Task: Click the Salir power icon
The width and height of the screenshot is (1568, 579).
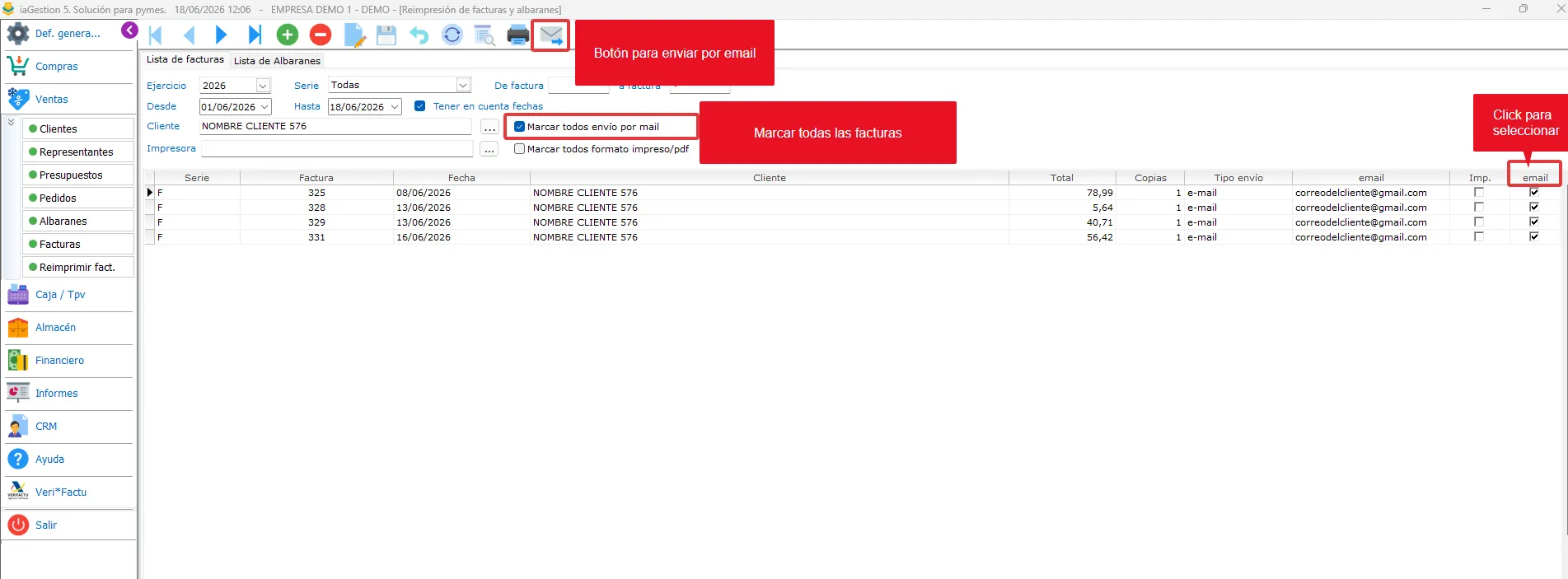Action: coord(18,525)
